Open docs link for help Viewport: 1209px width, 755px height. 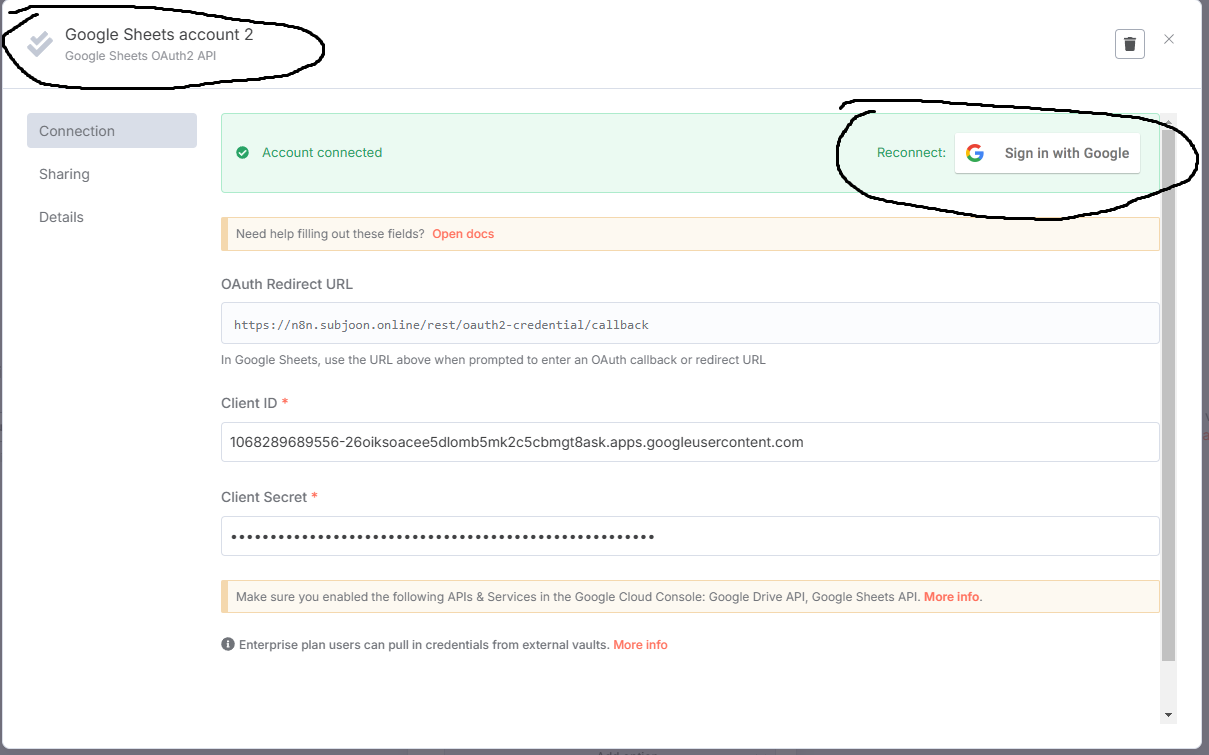pyautogui.click(x=463, y=234)
